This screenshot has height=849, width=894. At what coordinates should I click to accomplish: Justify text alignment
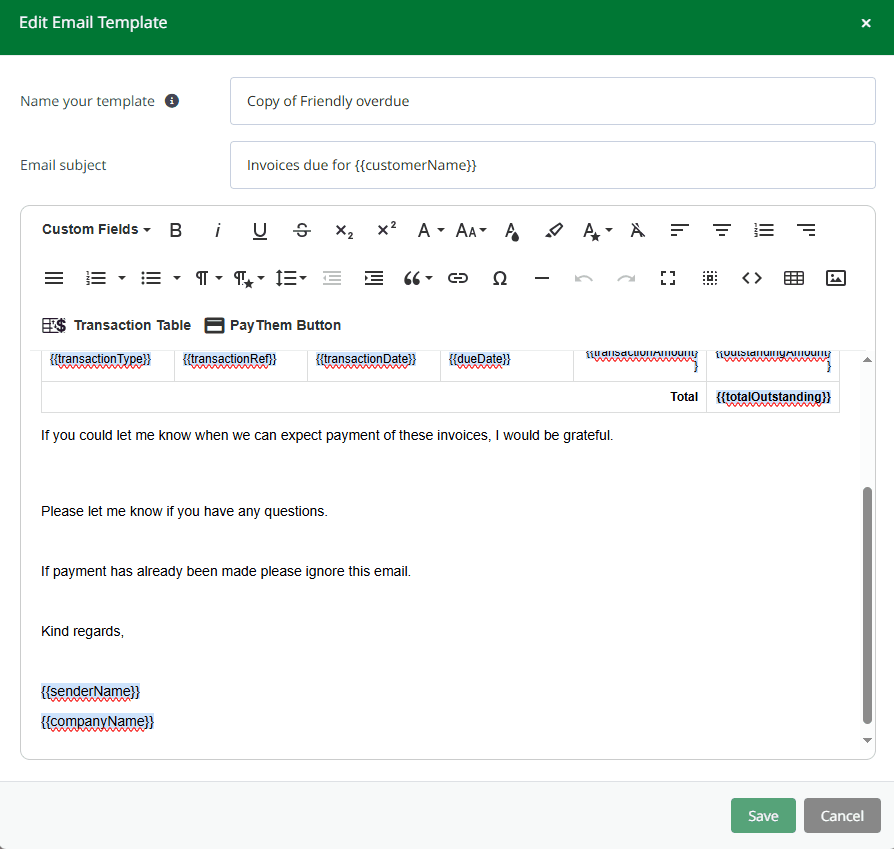coord(54,278)
